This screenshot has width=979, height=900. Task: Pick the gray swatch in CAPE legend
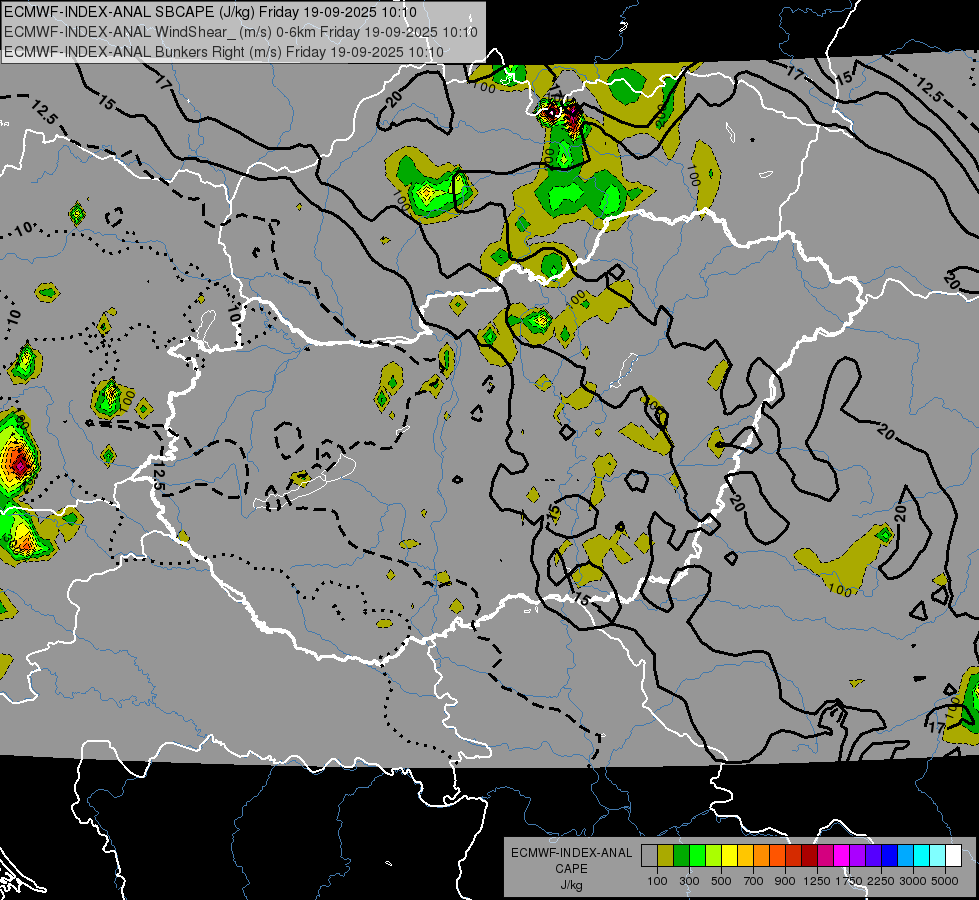[649, 856]
